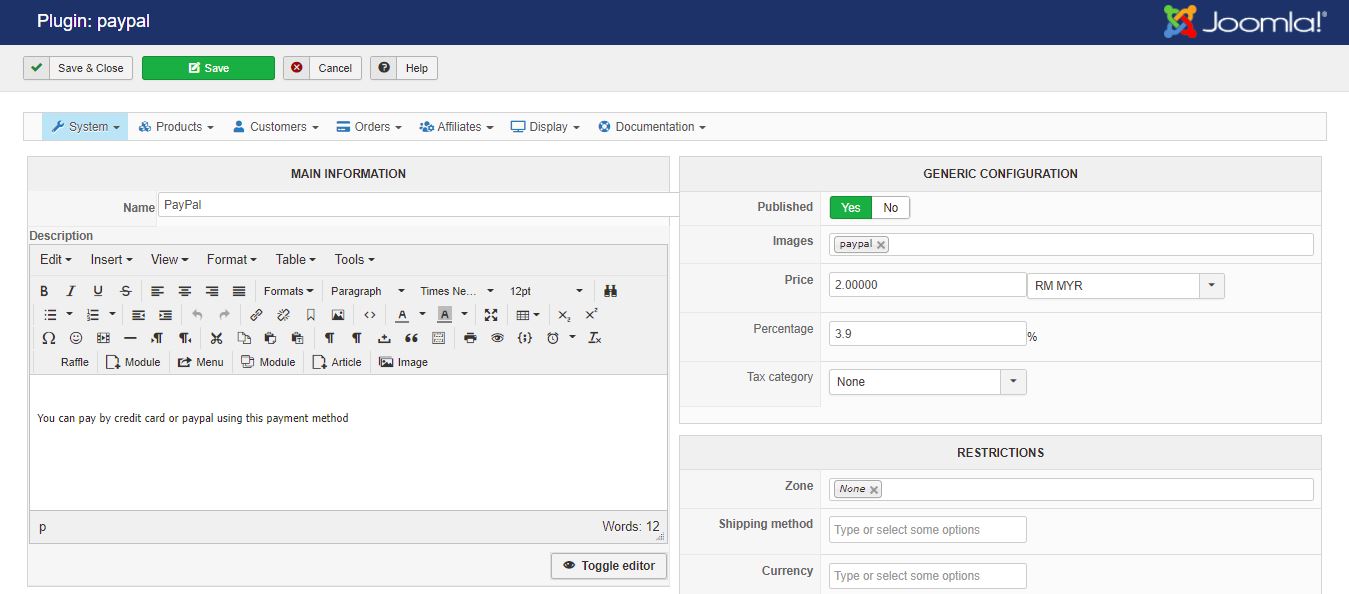This screenshot has width=1349, height=594.
Task: Open the Tax category dropdown
Action: coord(928,382)
